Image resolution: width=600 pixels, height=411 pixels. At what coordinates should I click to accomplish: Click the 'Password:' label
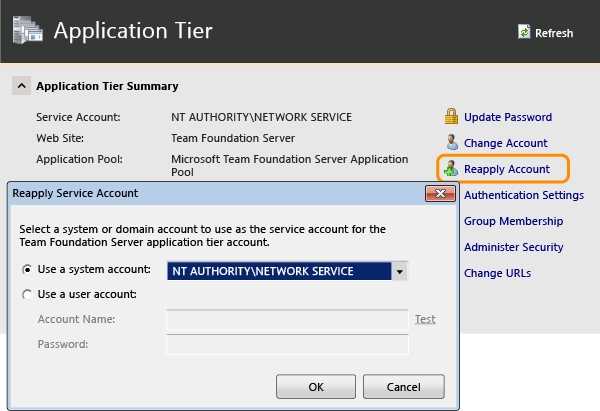pos(63,344)
